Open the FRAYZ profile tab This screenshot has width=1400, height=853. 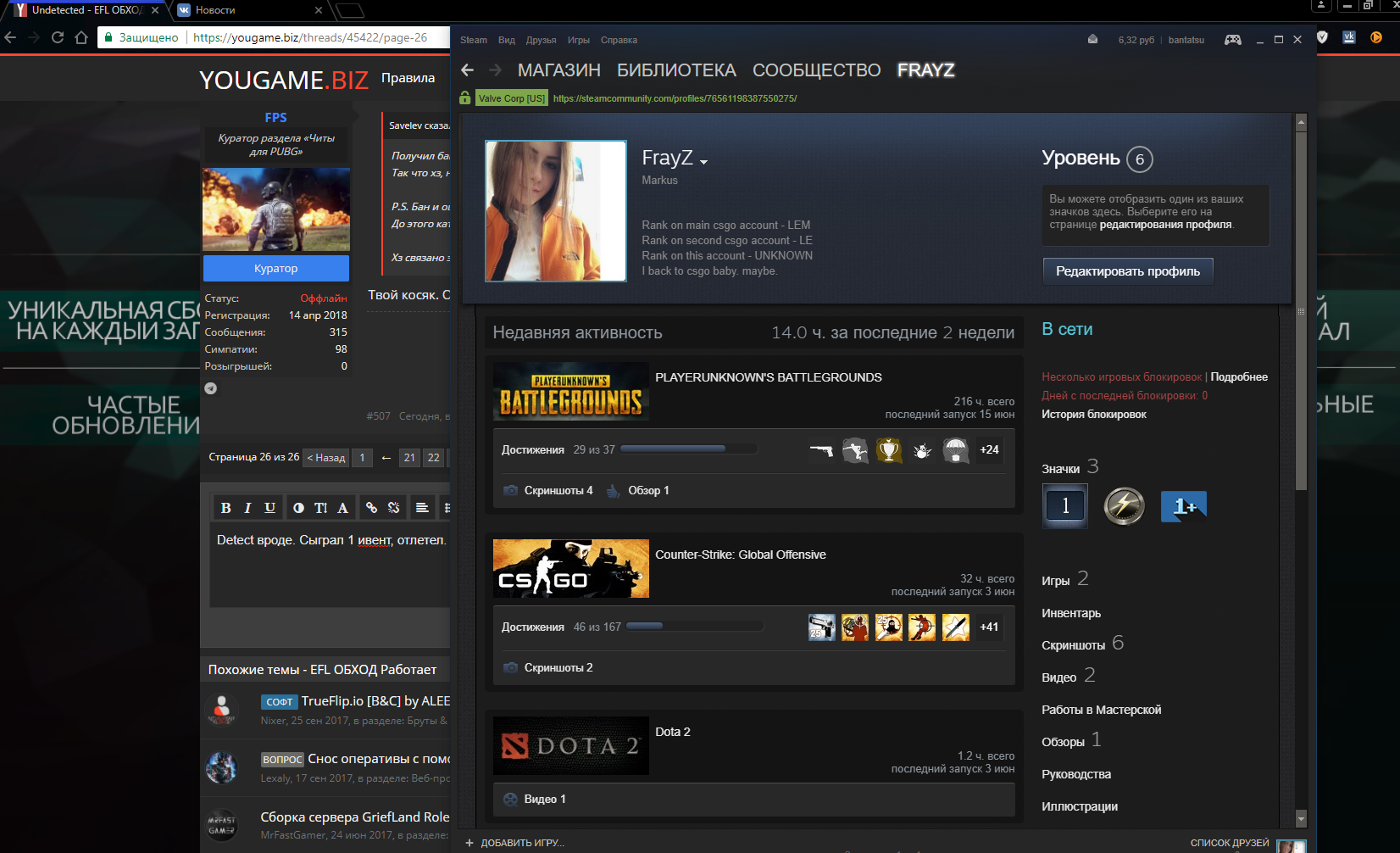tap(925, 70)
